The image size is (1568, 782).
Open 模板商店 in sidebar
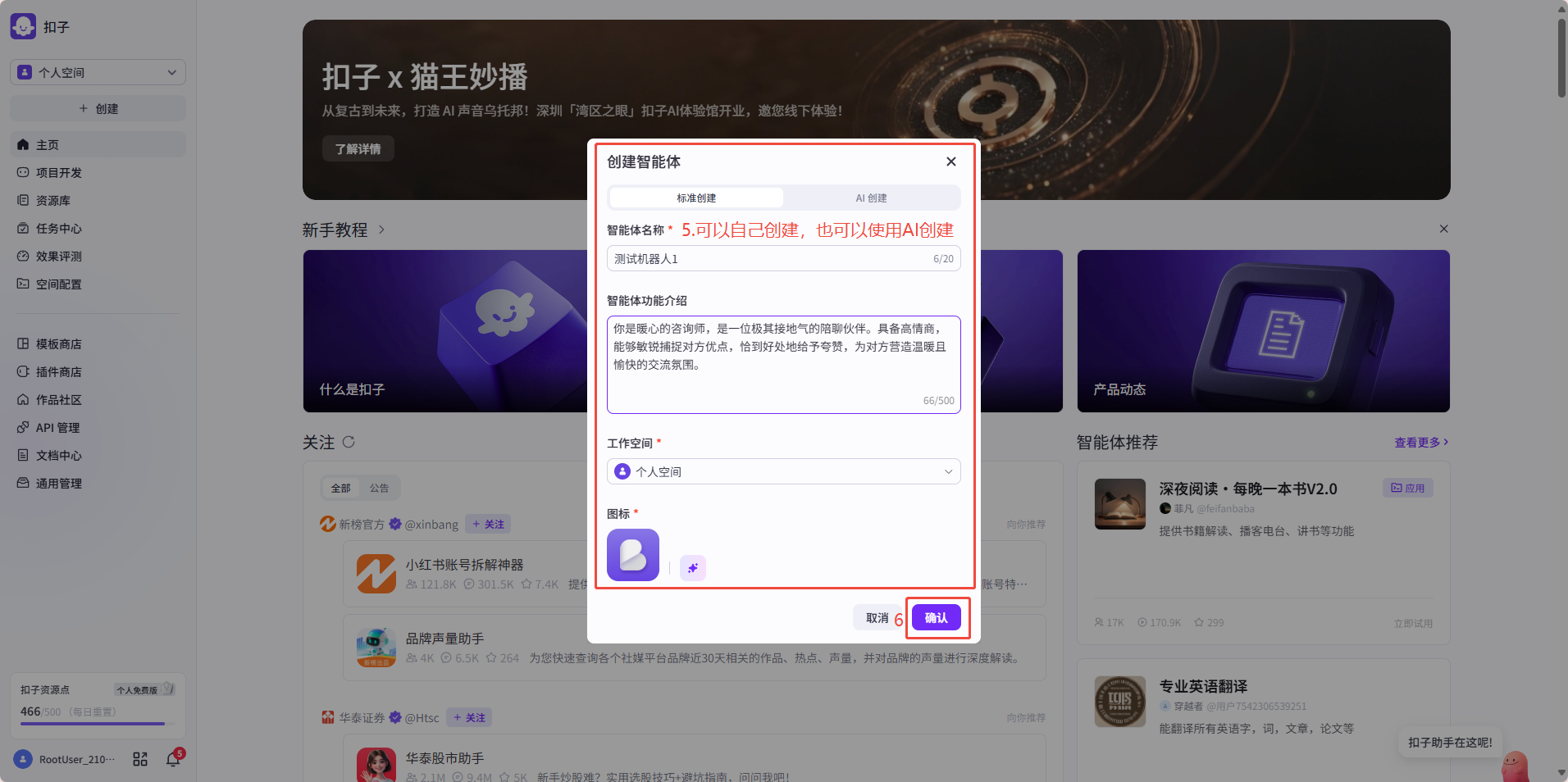point(98,343)
